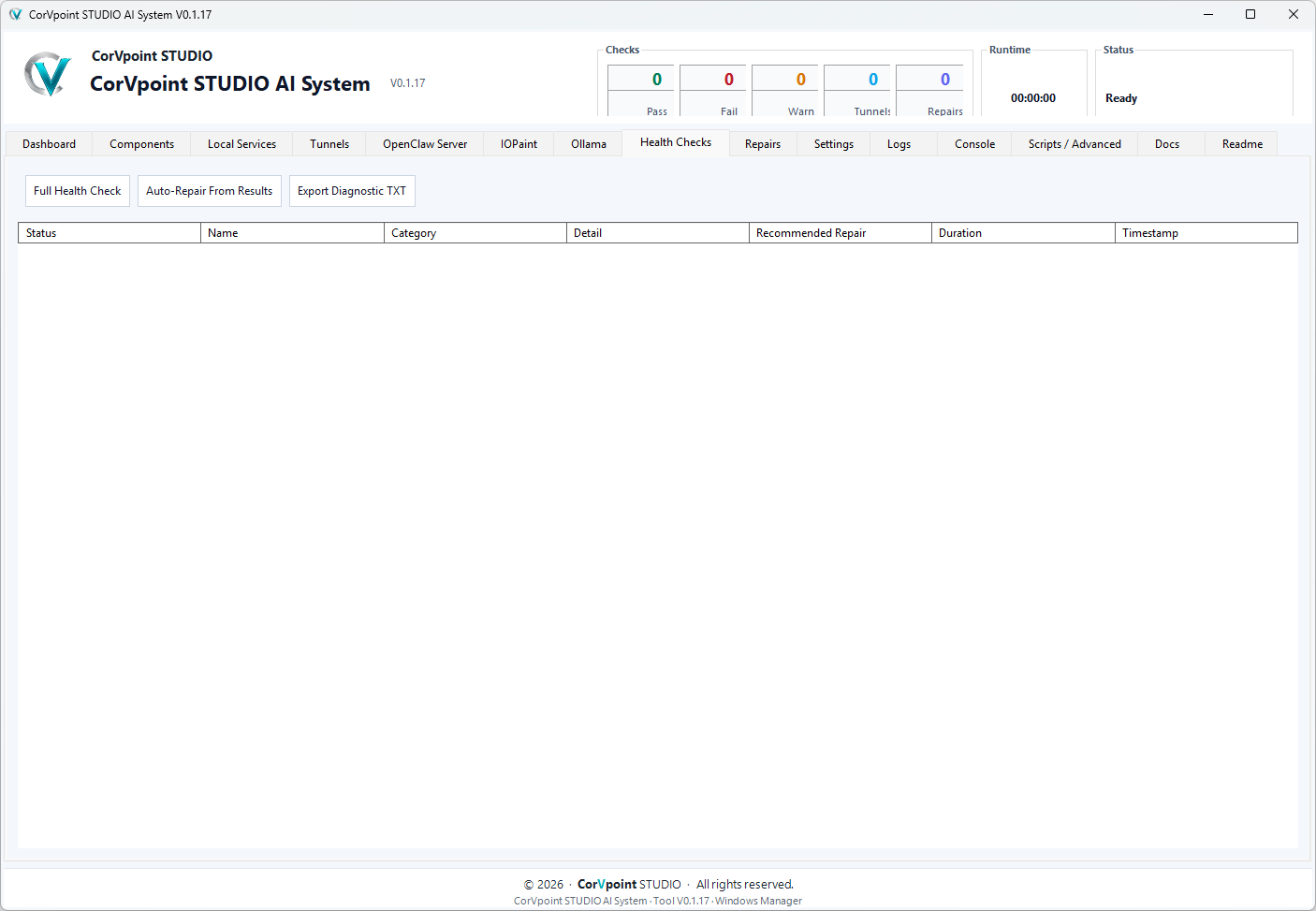Click the Repairs counter tile
The image size is (1316, 911).
[x=929, y=91]
